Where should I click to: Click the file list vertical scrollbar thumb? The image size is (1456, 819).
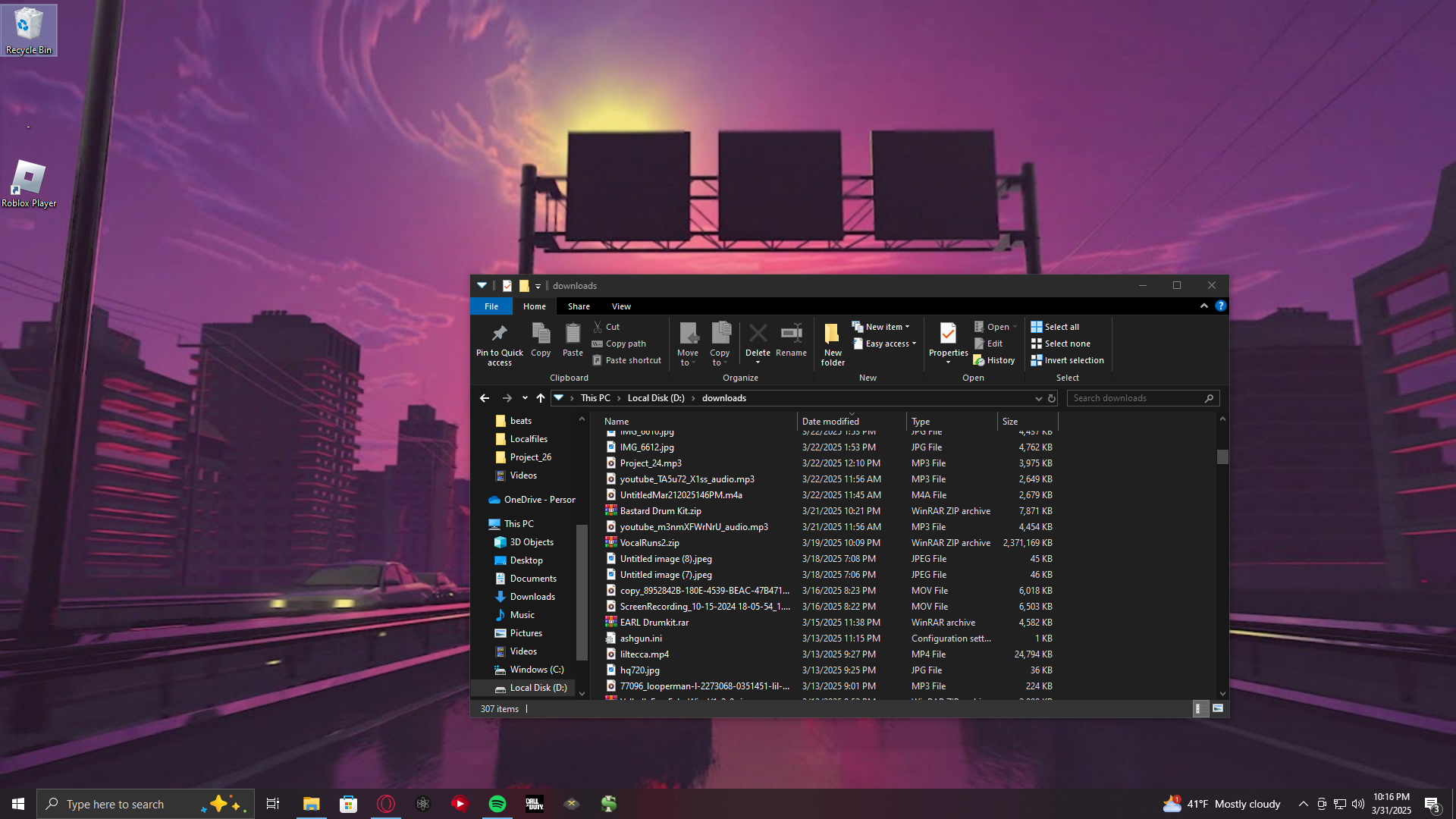pyautogui.click(x=1222, y=457)
